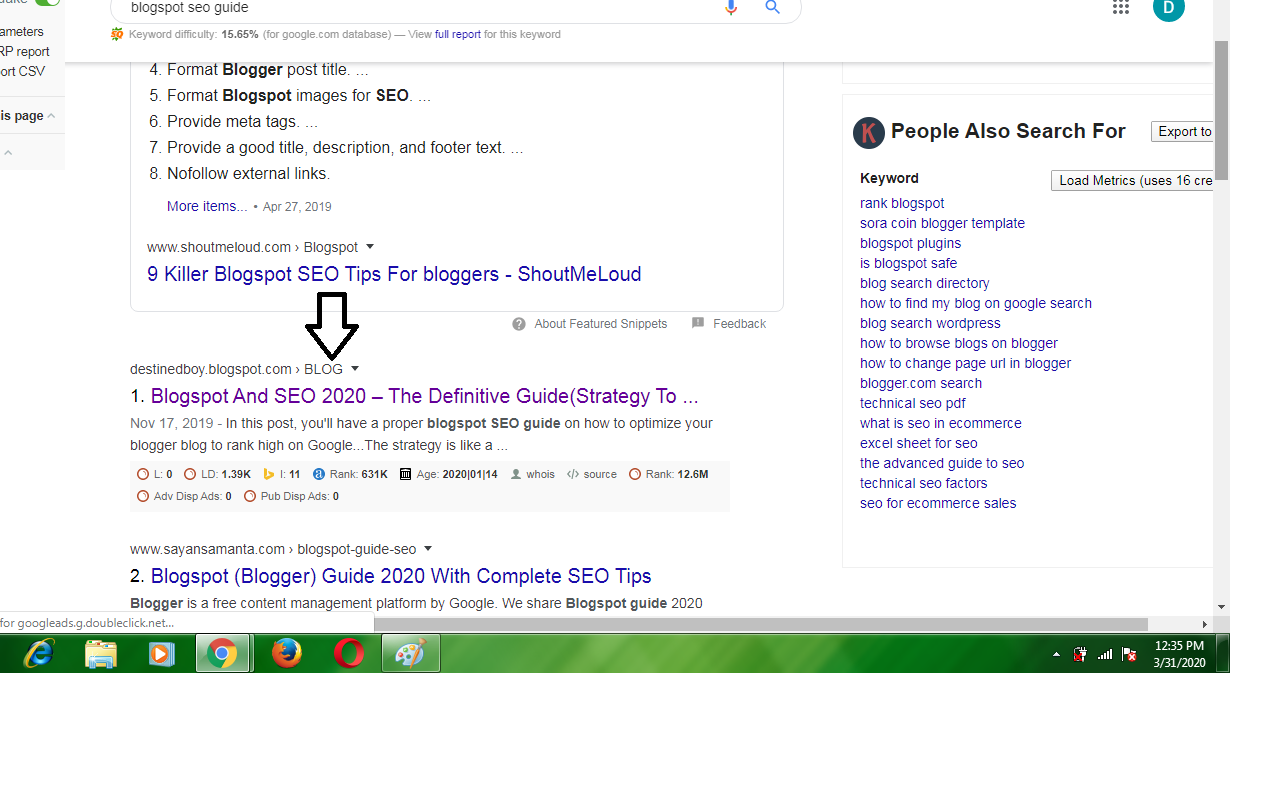The width and height of the screenshot is (1280, 800).
Task: Click the whois person icon
Action: (x=516, y=474)
